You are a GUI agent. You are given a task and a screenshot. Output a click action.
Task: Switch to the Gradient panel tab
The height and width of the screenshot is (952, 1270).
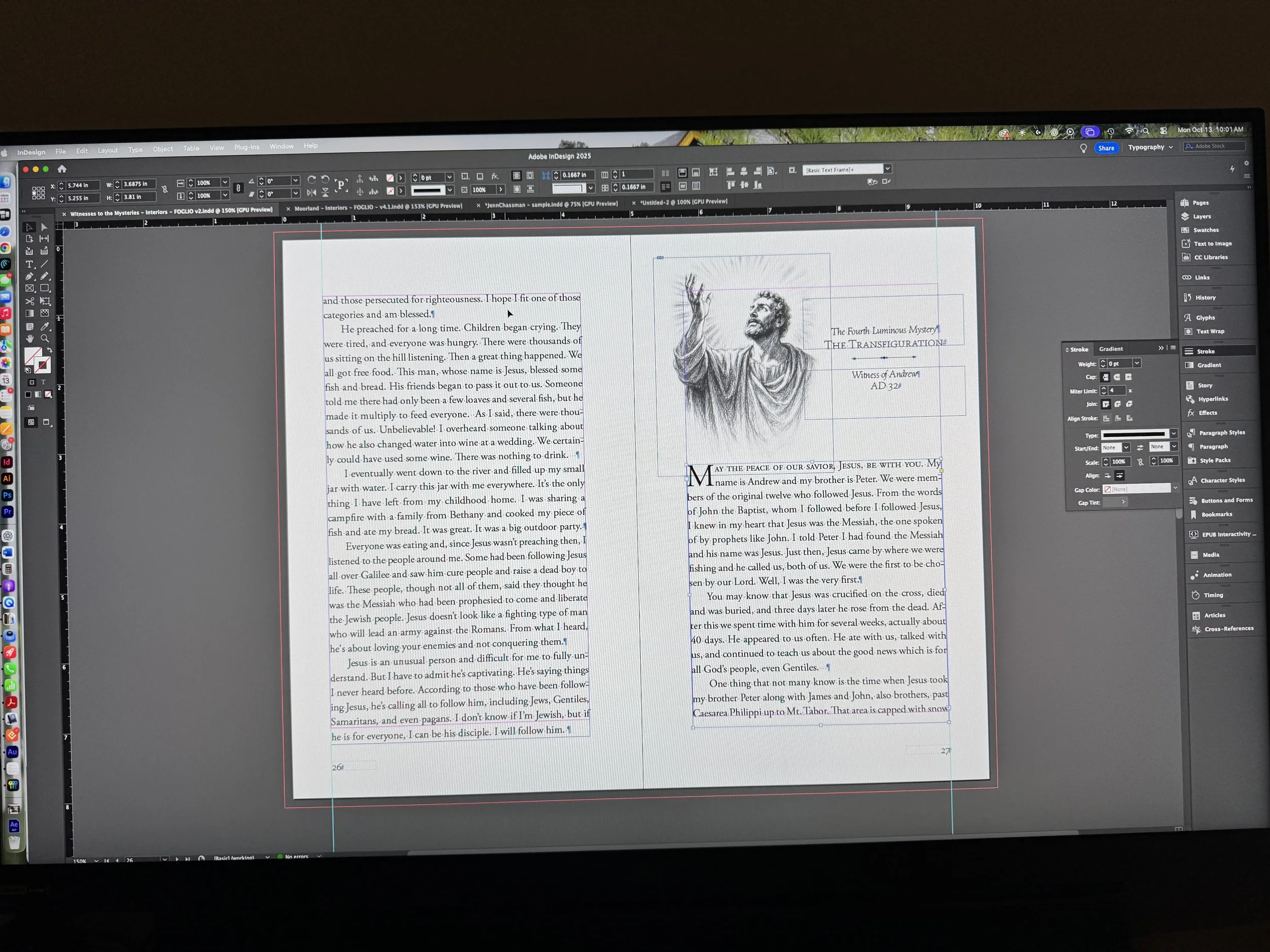(1110, 349)
